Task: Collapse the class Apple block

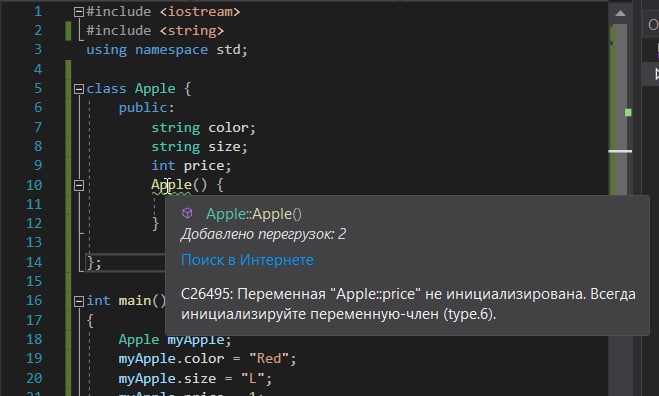Action: click(x=79, y=89)
